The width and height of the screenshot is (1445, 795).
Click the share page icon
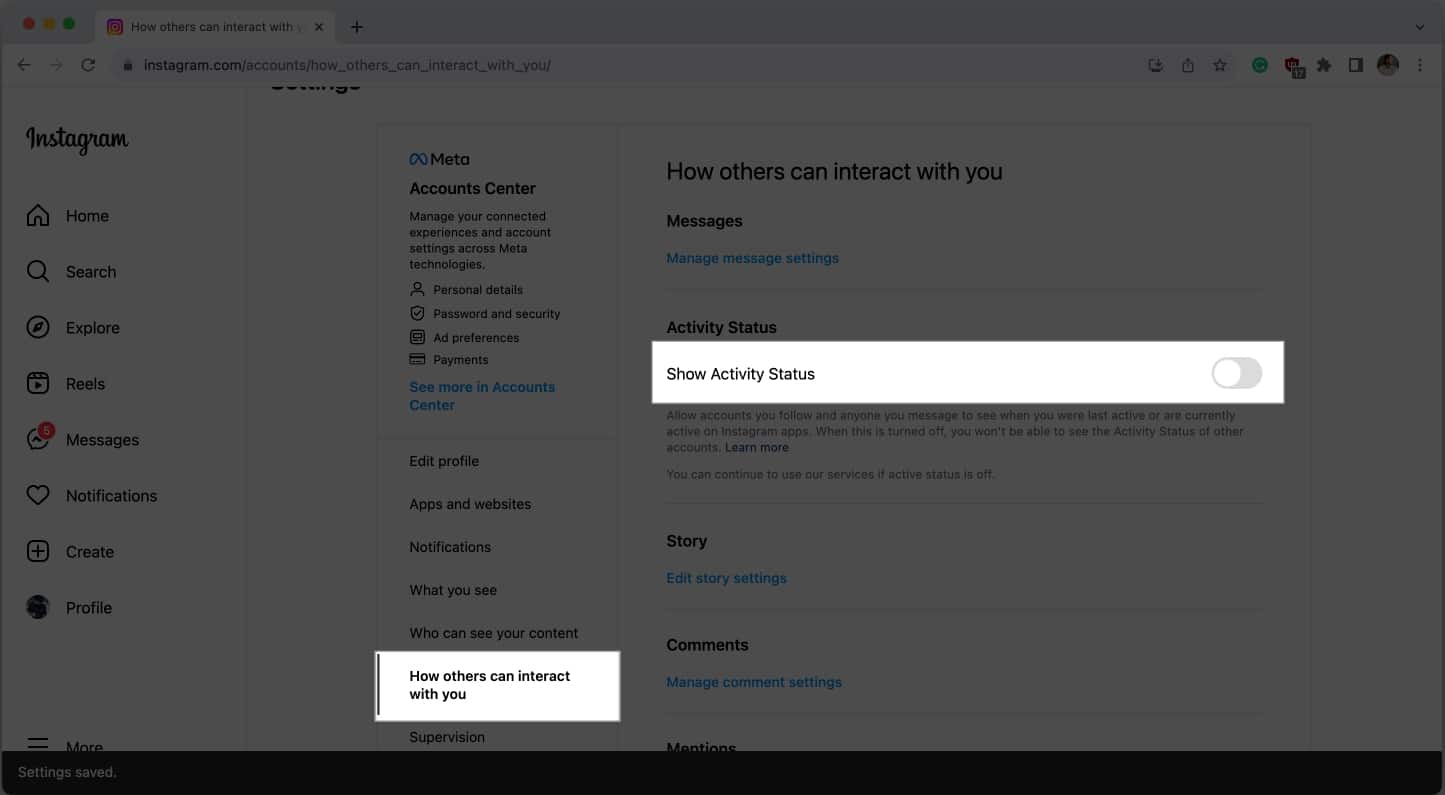tap(1188, 65)
